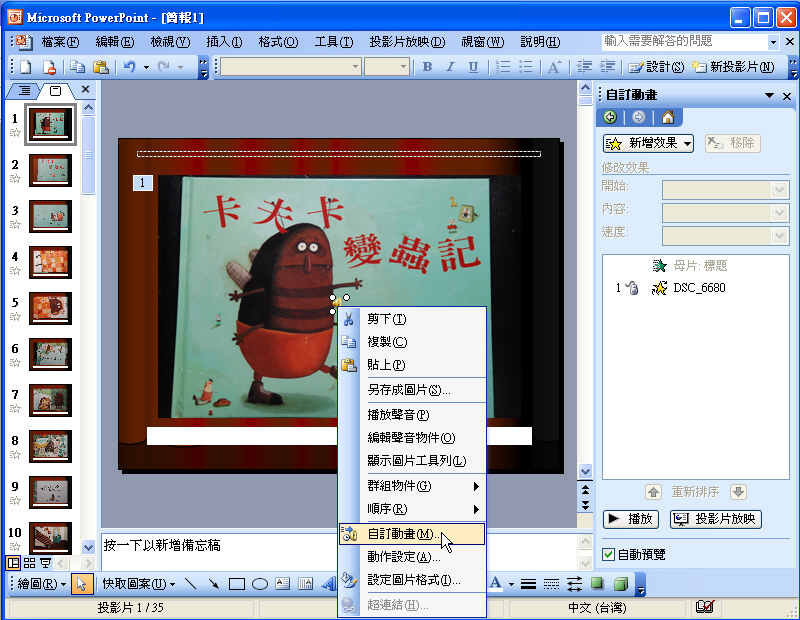Open the 繪圖 Draw menu button
Image resolution: width=800 pixels, height=620 pixels.
[x=42, y=584]
